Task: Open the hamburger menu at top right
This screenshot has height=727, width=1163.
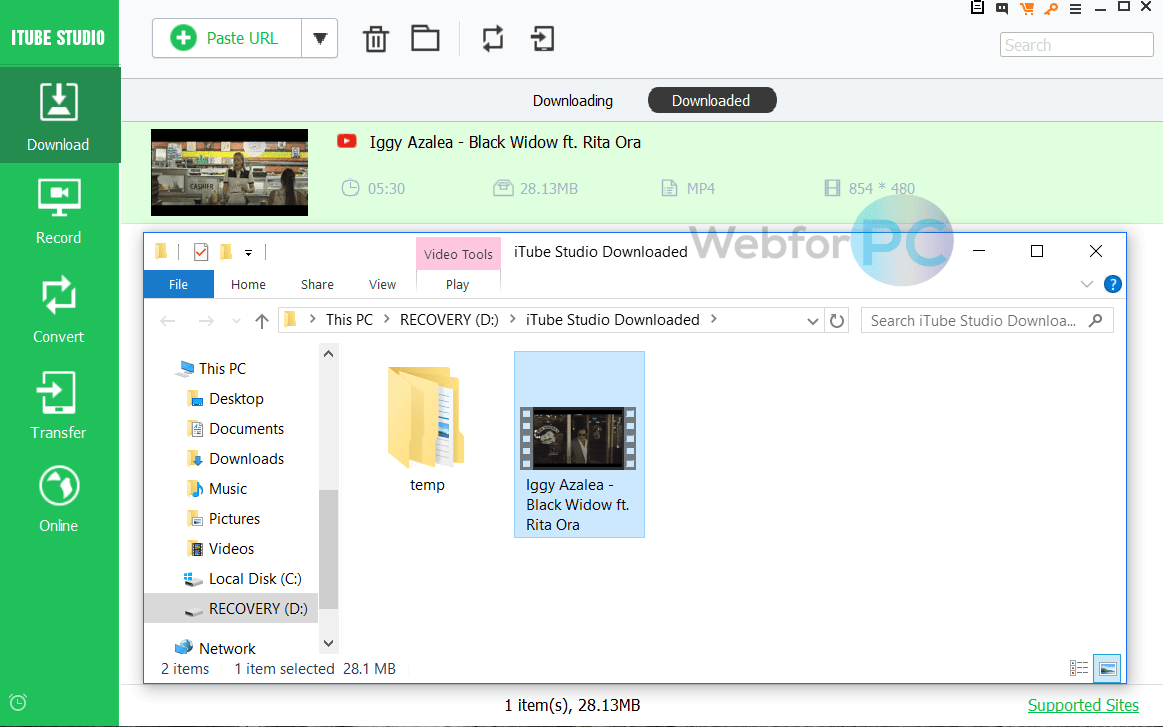Action: click(x=1076, y=8)
